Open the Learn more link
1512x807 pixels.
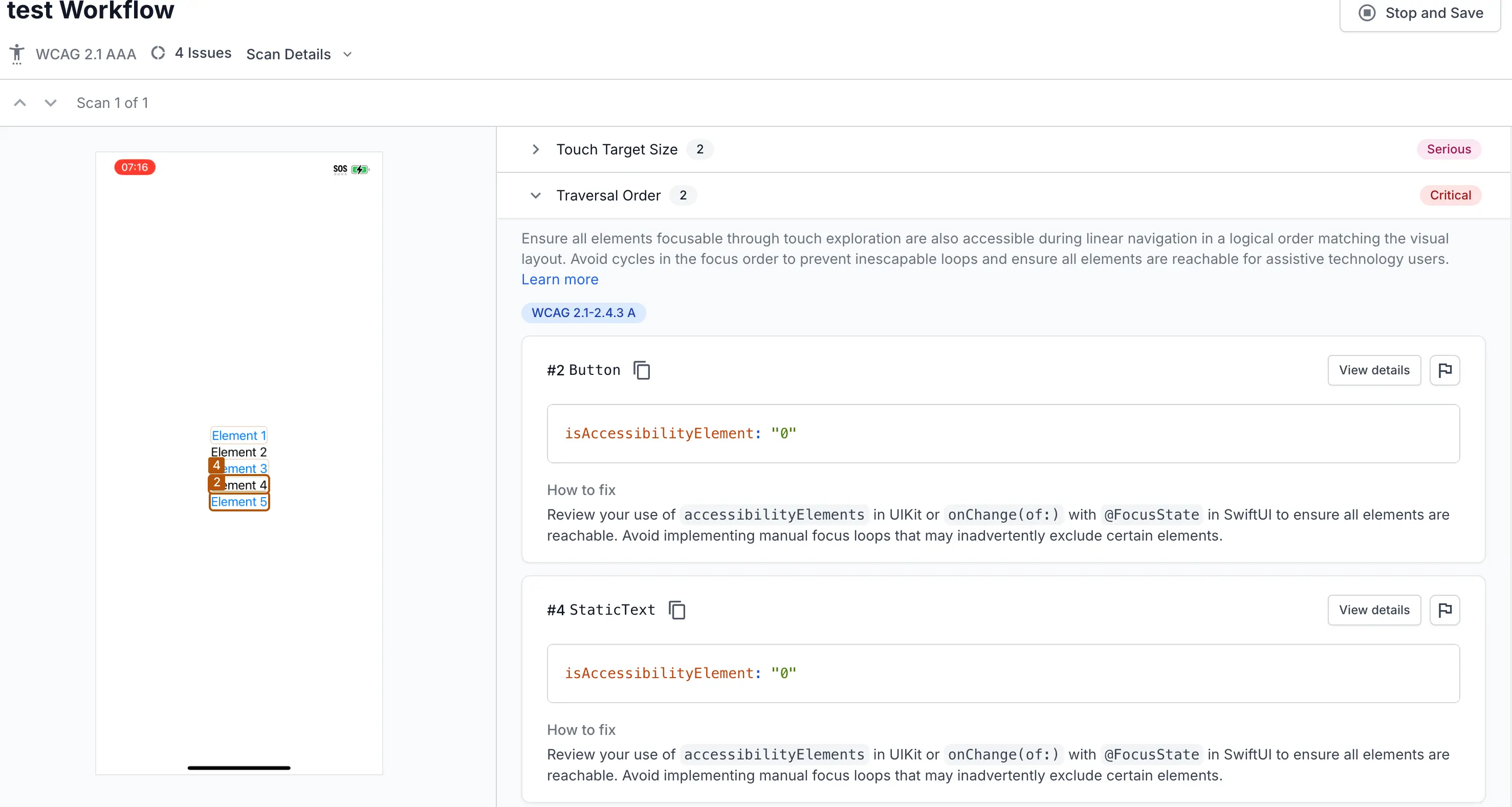[x=559, y=279]
